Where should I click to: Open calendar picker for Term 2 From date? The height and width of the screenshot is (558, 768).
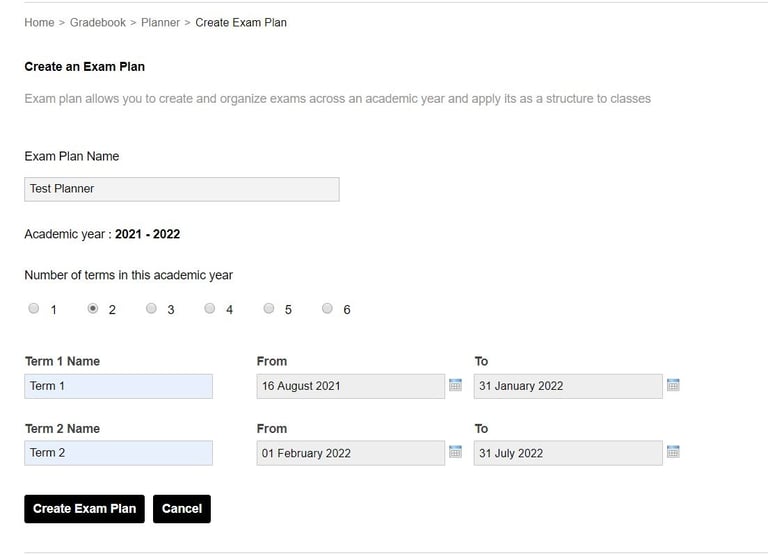coord(456,452)
